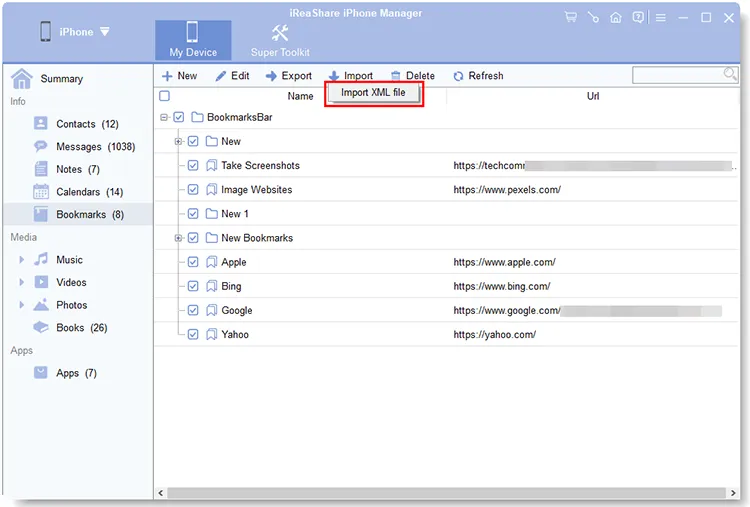Image resolution: width=750 pixels, height=507 pixels.
Task: Click the iPhone device icon
Action: 45,32
